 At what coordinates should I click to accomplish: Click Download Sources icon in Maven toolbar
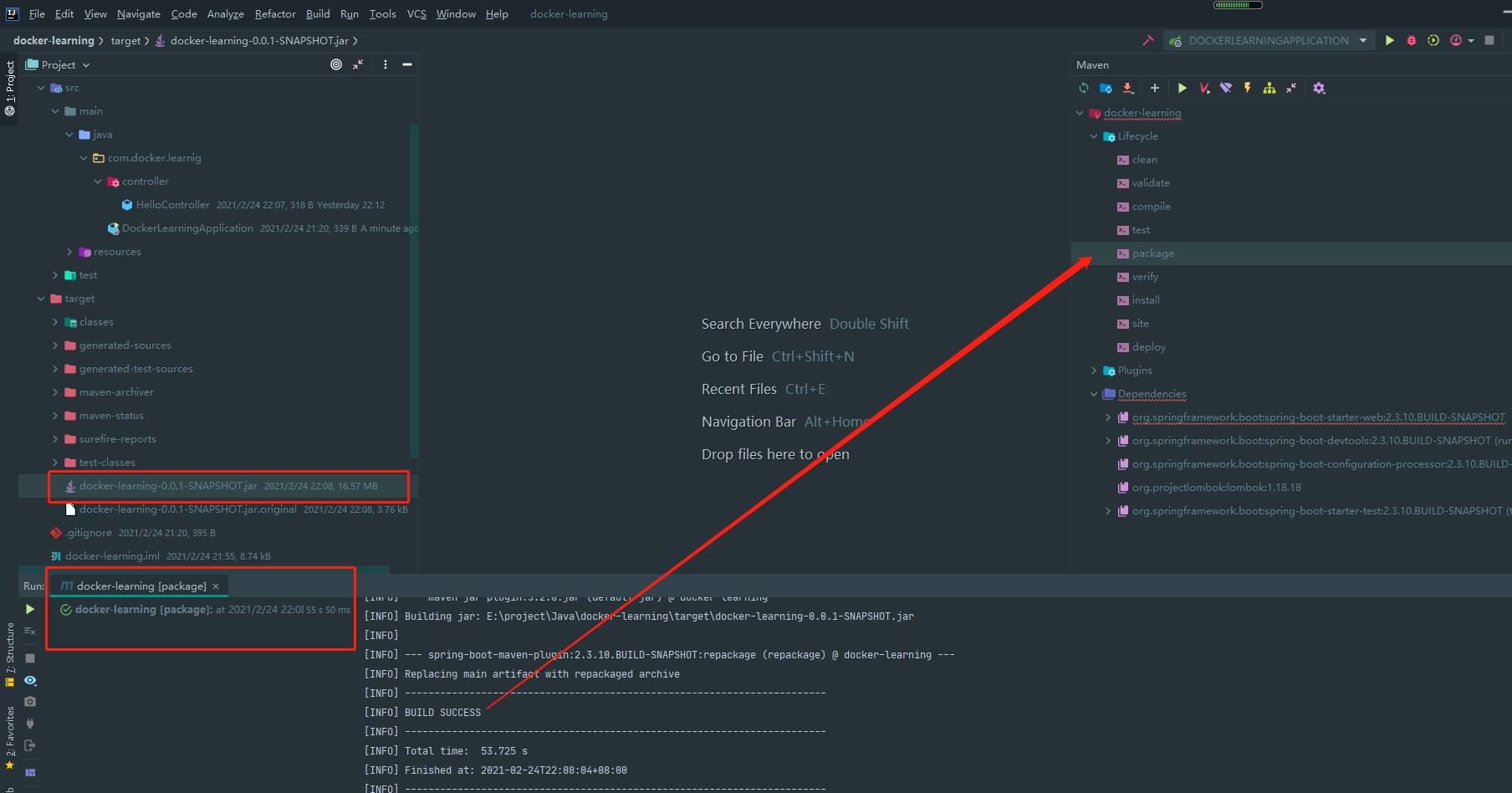tap(1128, 88)
